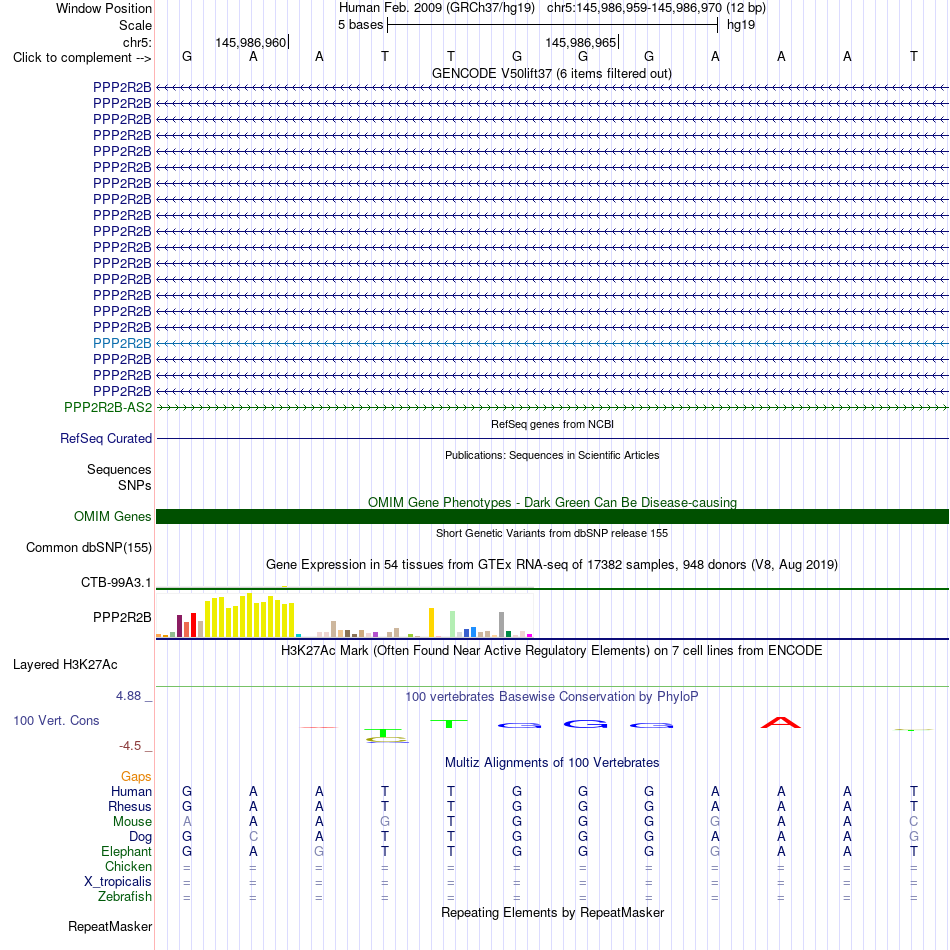
Task: Select the X_tropicalis alignment row label
Action: click(x=118, y=882)
